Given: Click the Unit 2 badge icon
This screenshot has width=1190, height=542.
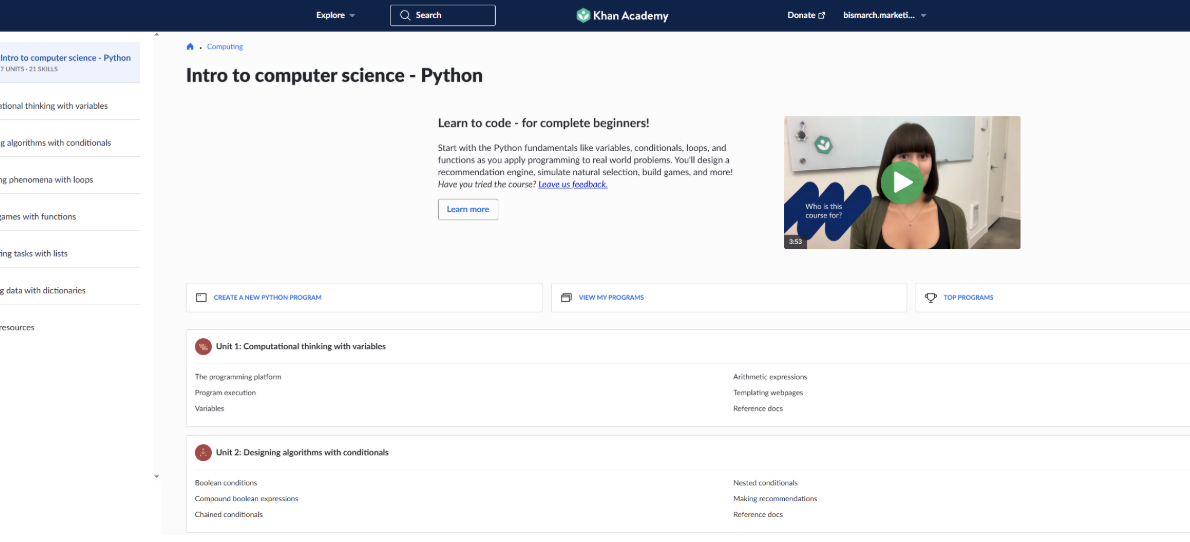Looking at the screenshot, I should (203, 452).
